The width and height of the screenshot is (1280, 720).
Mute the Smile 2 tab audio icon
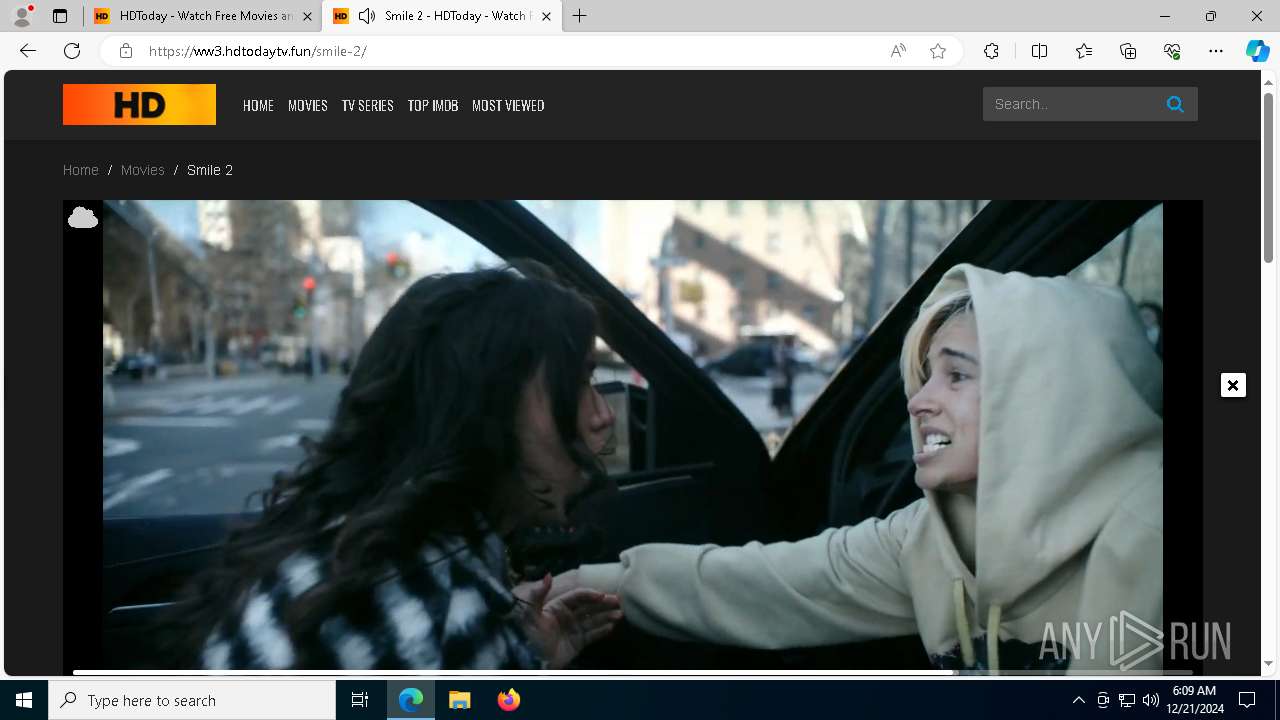[367, 16]
